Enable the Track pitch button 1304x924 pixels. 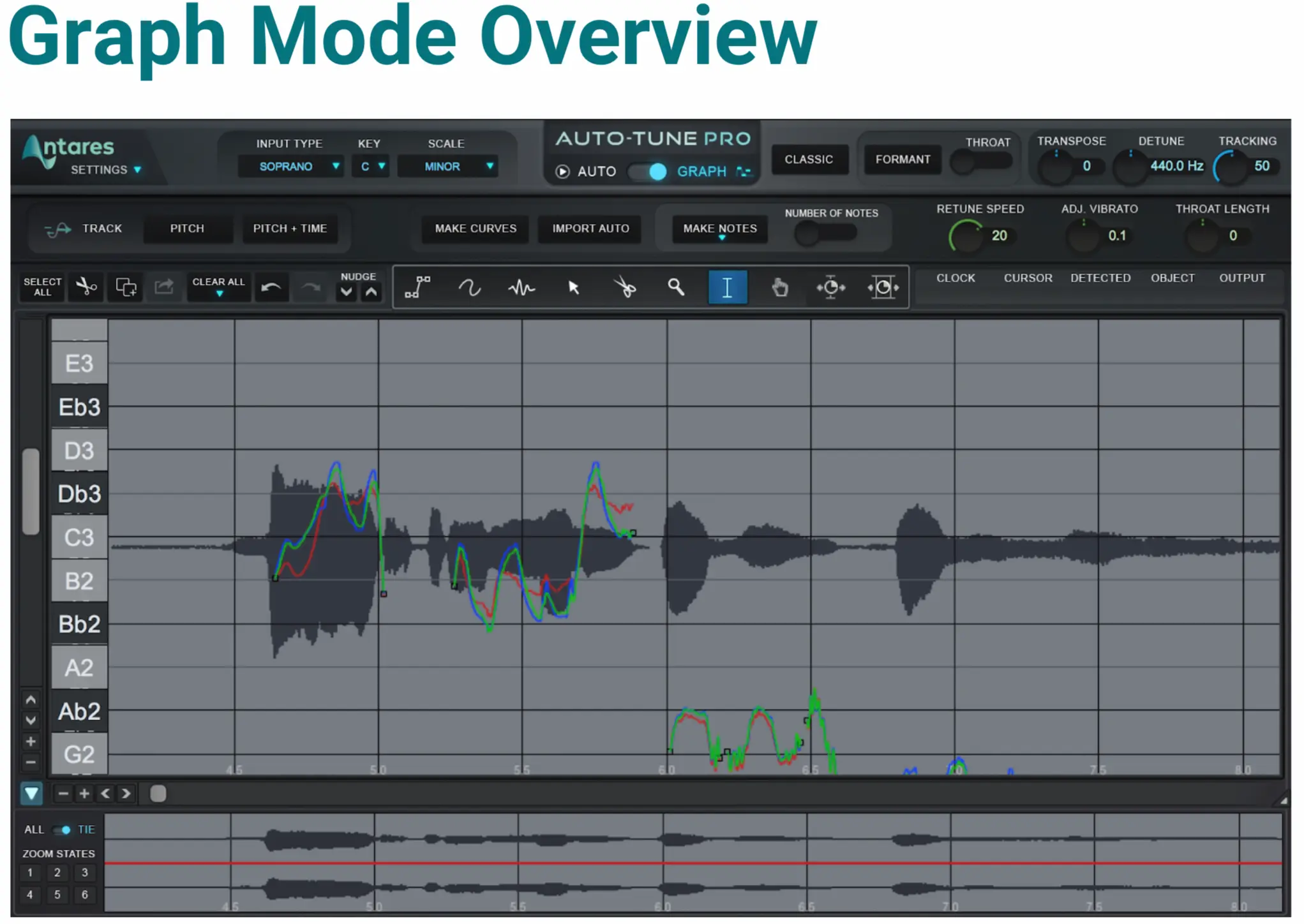click(x=84, y=229)
